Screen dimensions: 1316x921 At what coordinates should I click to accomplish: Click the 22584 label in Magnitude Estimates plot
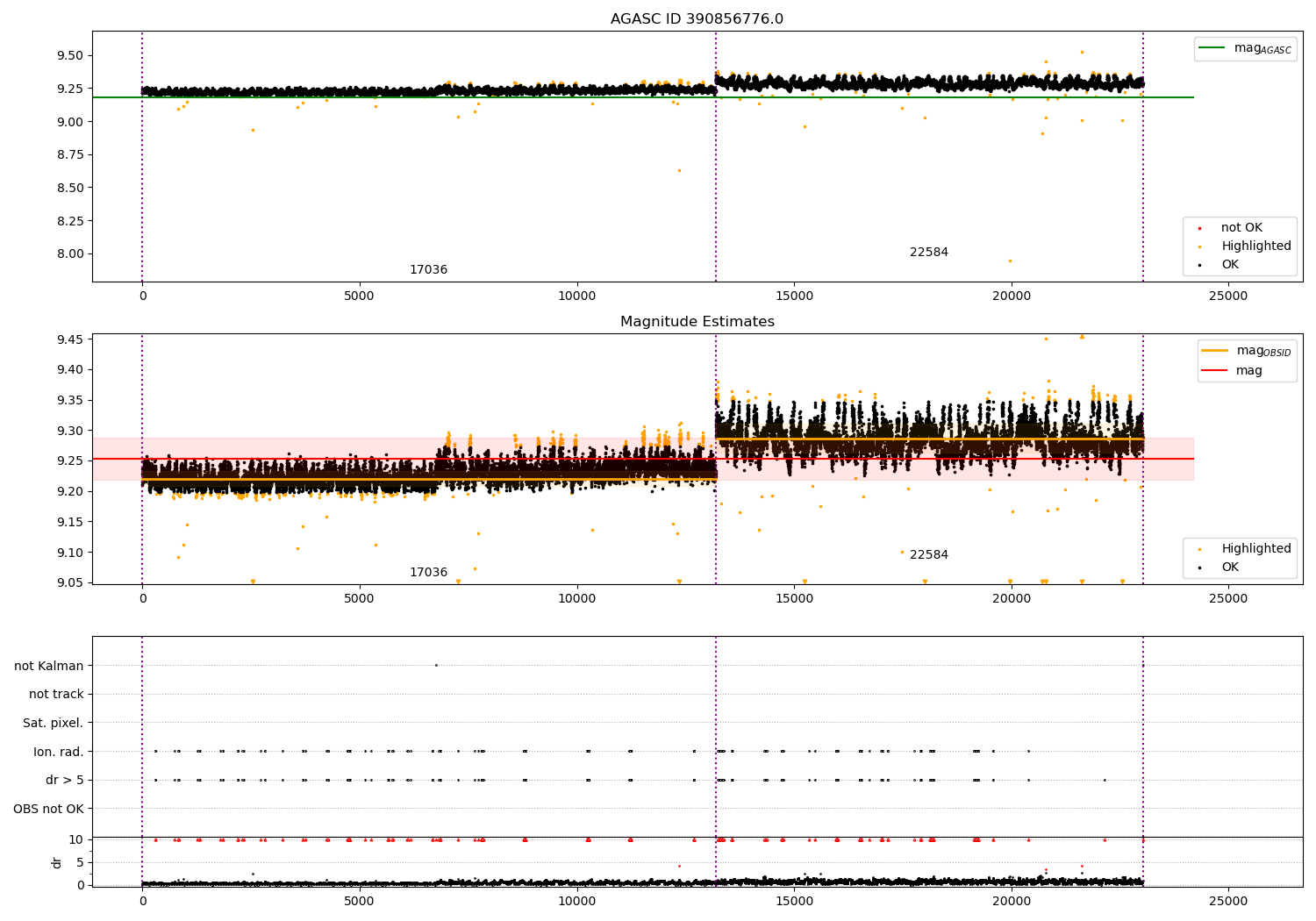(928, 555)
